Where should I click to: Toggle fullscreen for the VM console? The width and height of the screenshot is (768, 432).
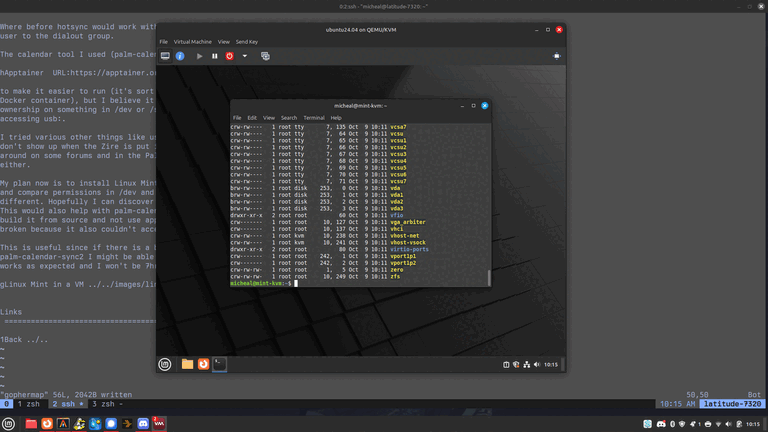(557, 56)
